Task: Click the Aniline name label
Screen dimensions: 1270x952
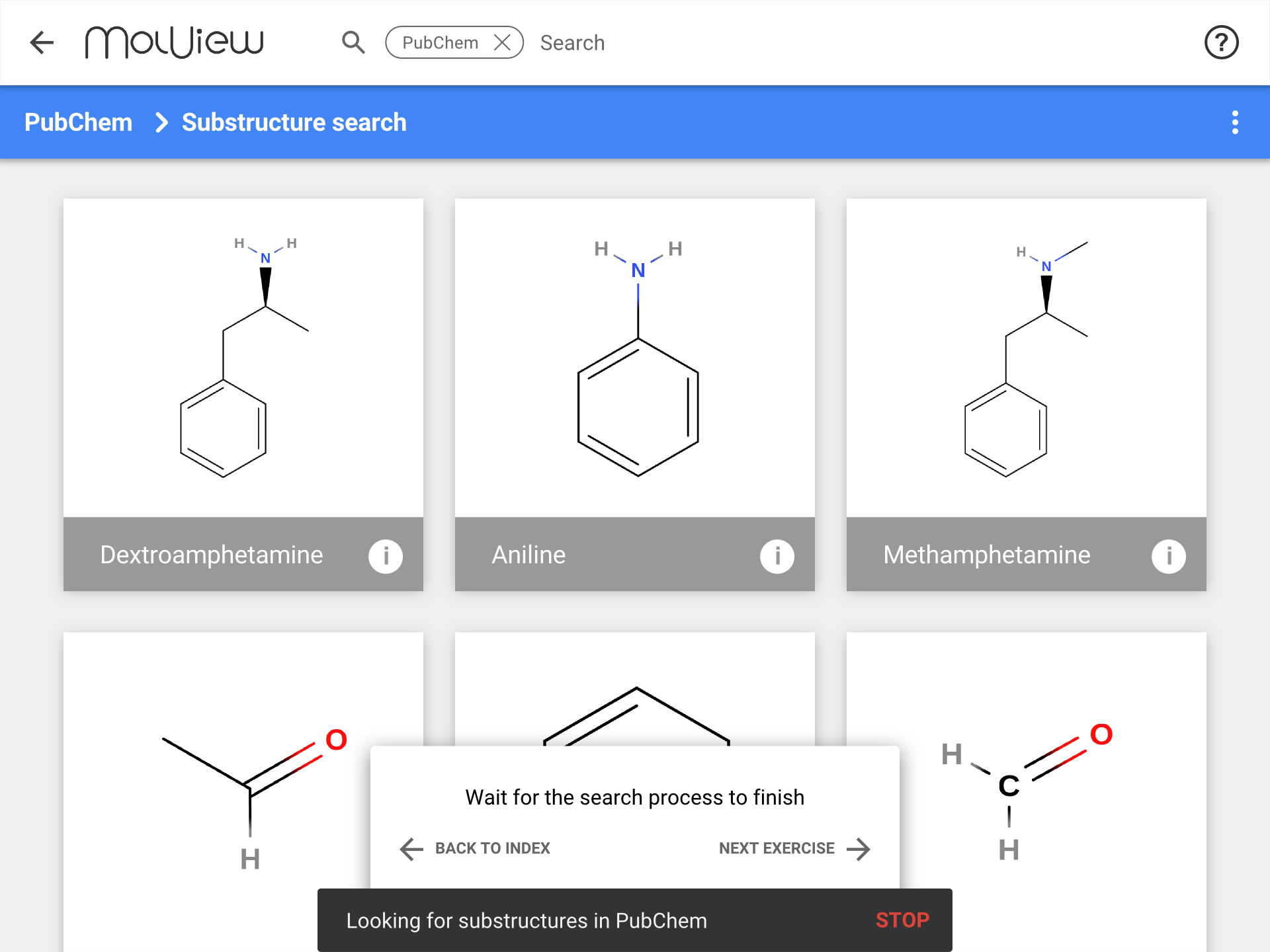Action: 529,555
